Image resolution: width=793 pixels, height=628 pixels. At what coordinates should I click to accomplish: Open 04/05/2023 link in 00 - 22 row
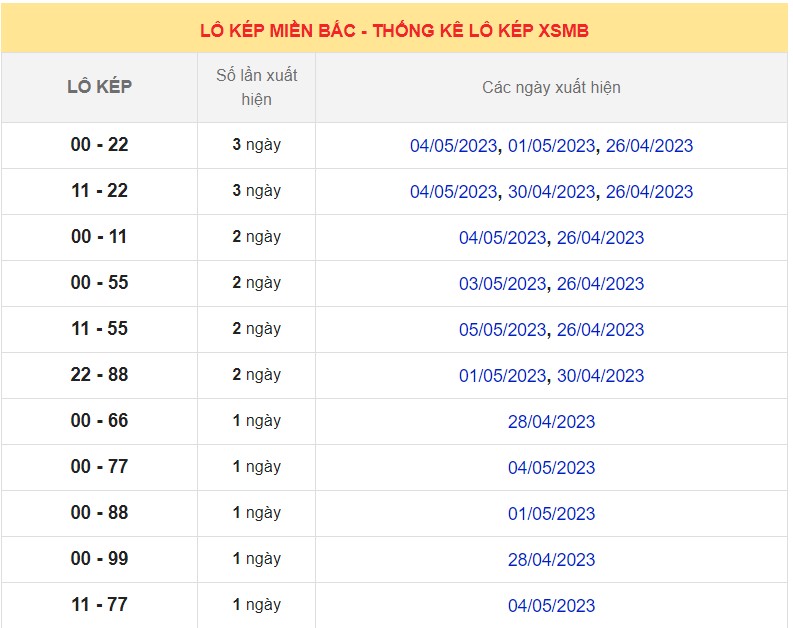click(453, 146)
